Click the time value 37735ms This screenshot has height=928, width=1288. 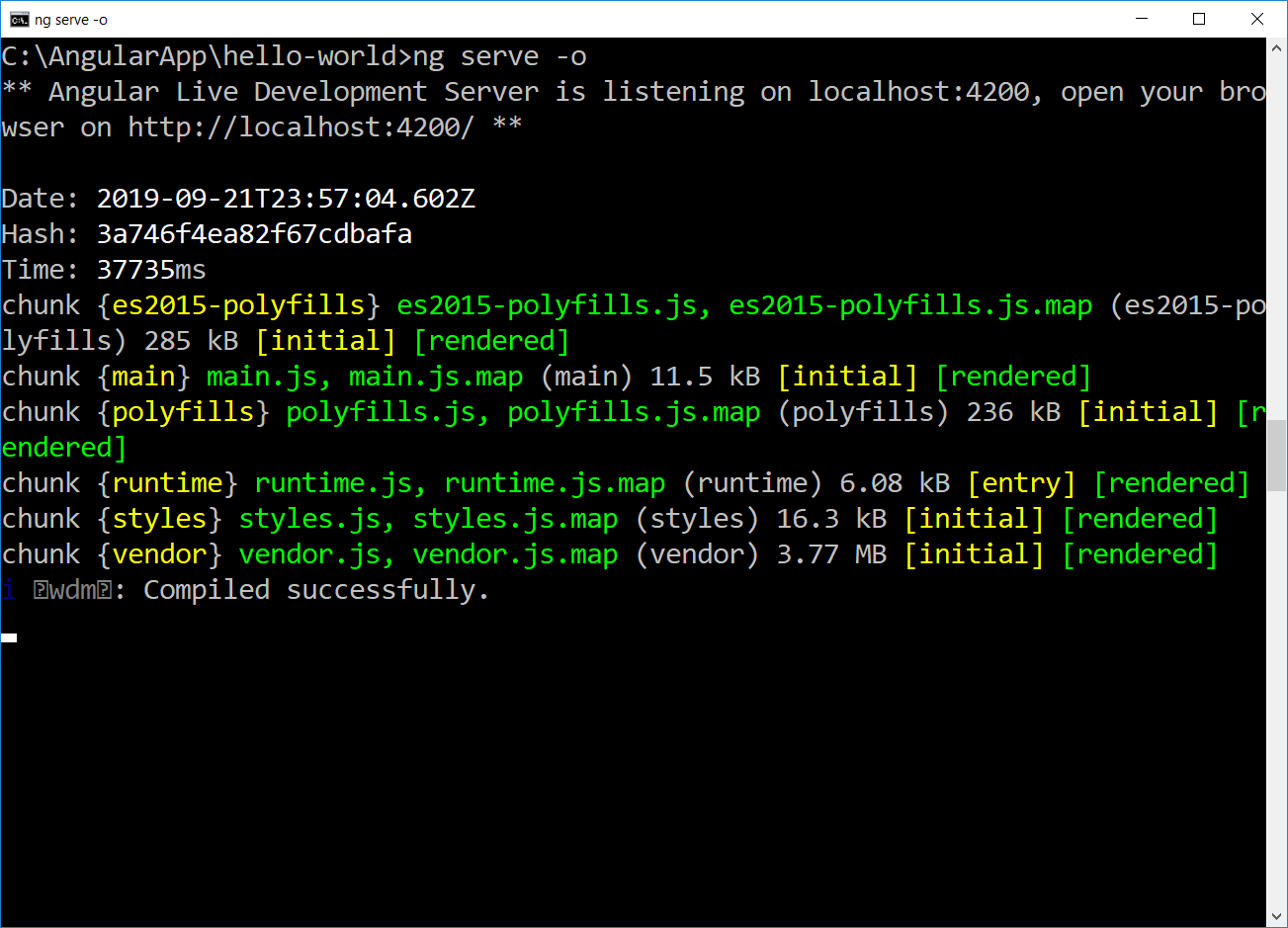[151, 270]
